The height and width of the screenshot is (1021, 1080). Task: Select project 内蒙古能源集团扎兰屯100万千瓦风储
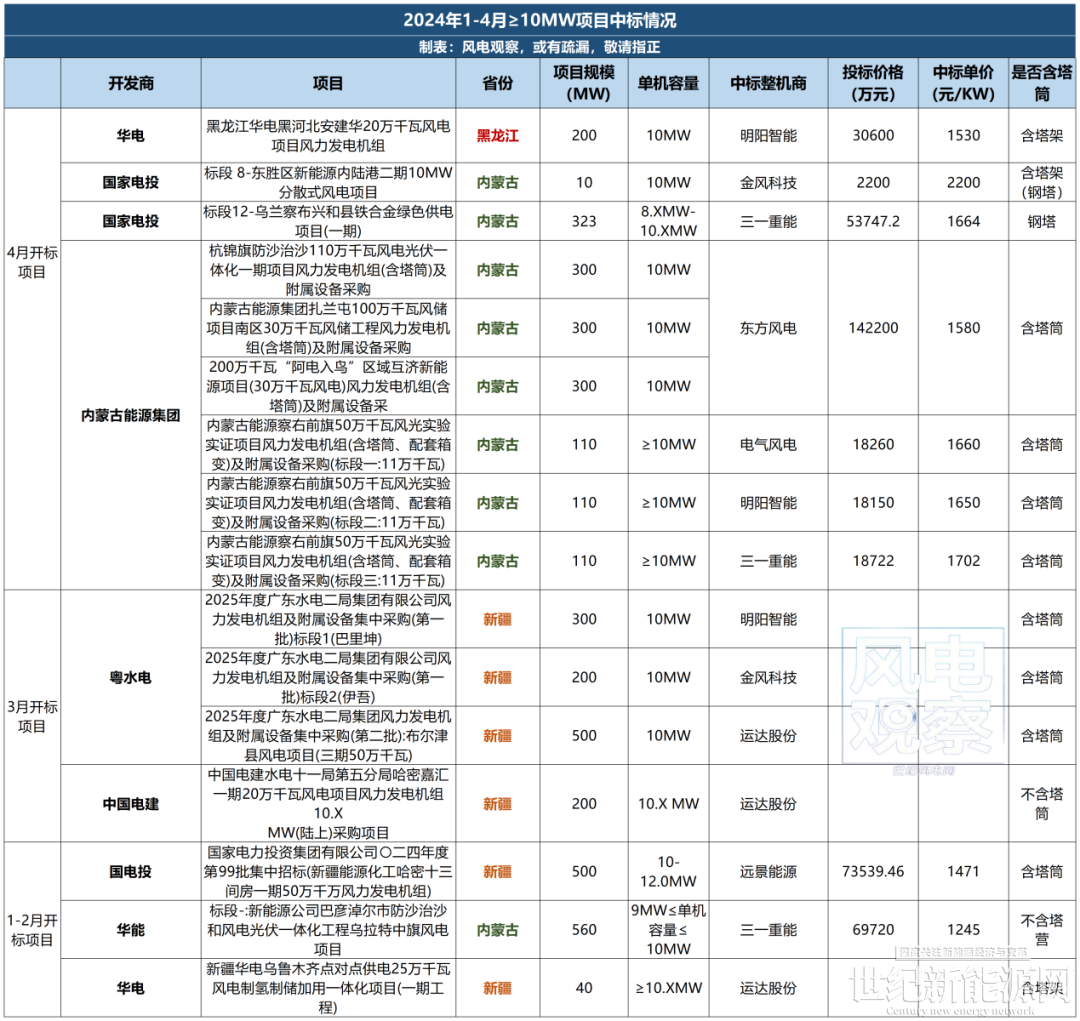328,328
